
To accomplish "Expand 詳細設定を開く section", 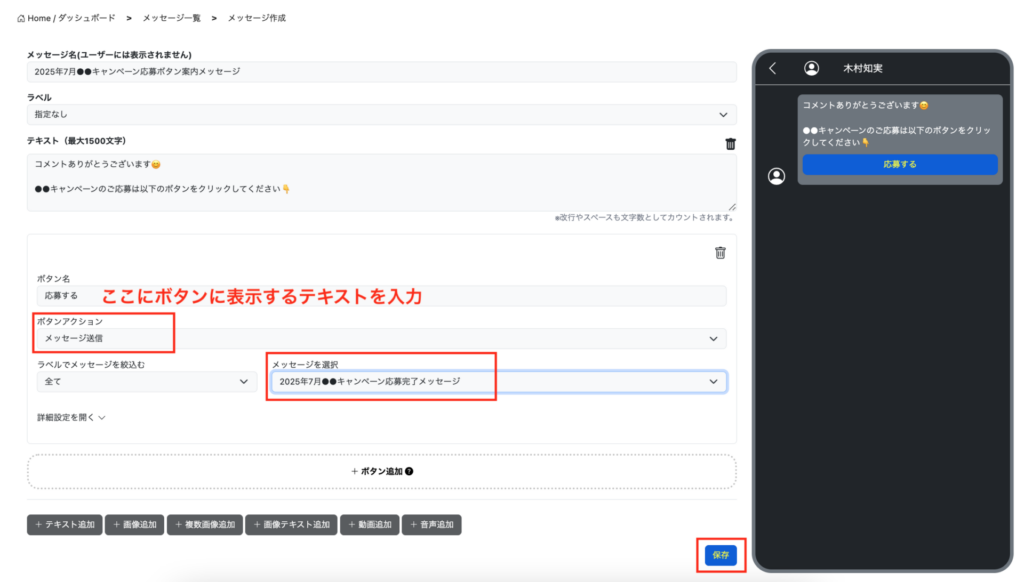I will [x=71, y=418].
